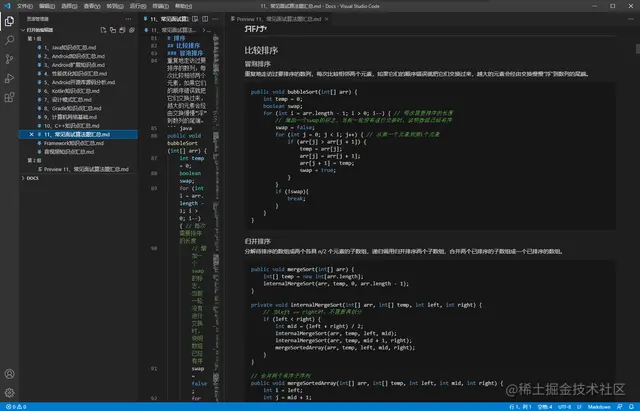640x411 pixels.
Task: Open the Run menu
Action: coord(138,6)
